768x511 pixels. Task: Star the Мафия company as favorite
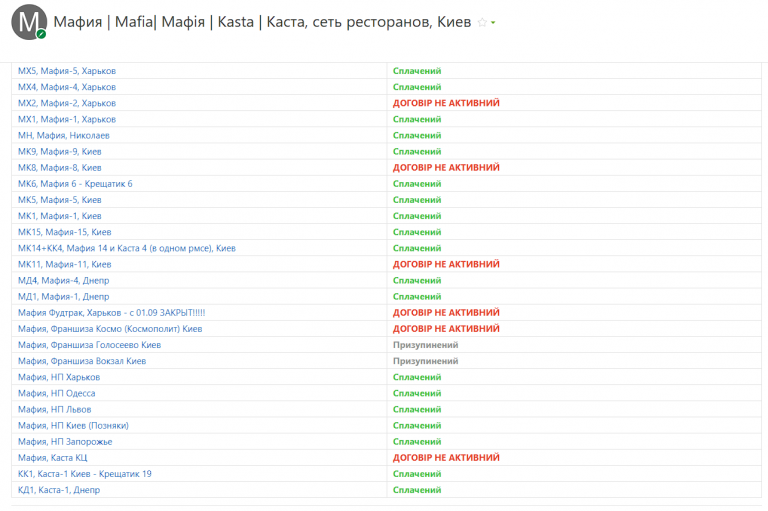pyautogui.click(x=482, y=23)
